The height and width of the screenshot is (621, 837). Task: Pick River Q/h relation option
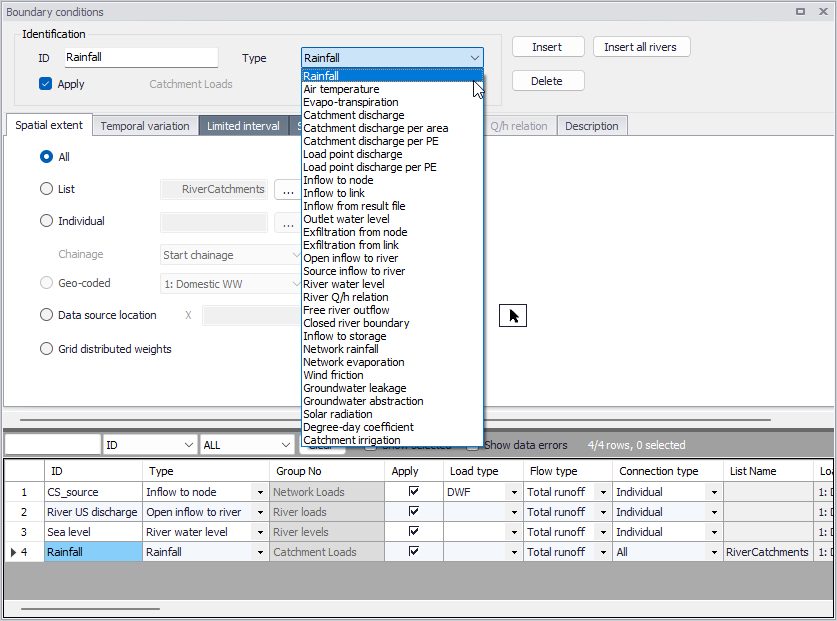pos(392,297)
